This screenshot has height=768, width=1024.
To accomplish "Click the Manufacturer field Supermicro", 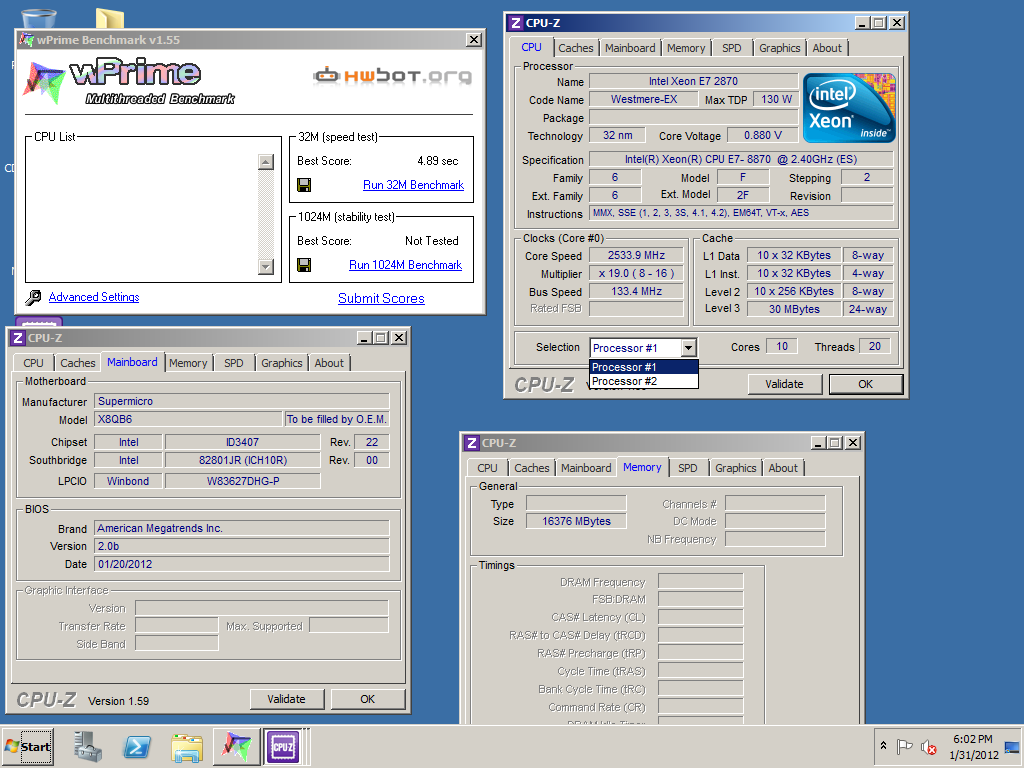I will coord(242,401).
